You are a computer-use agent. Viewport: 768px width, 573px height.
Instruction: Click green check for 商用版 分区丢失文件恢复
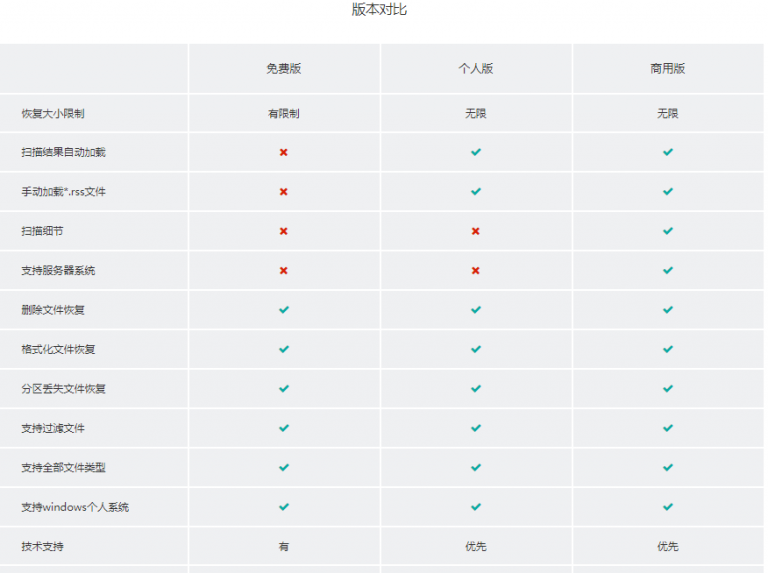668,389
